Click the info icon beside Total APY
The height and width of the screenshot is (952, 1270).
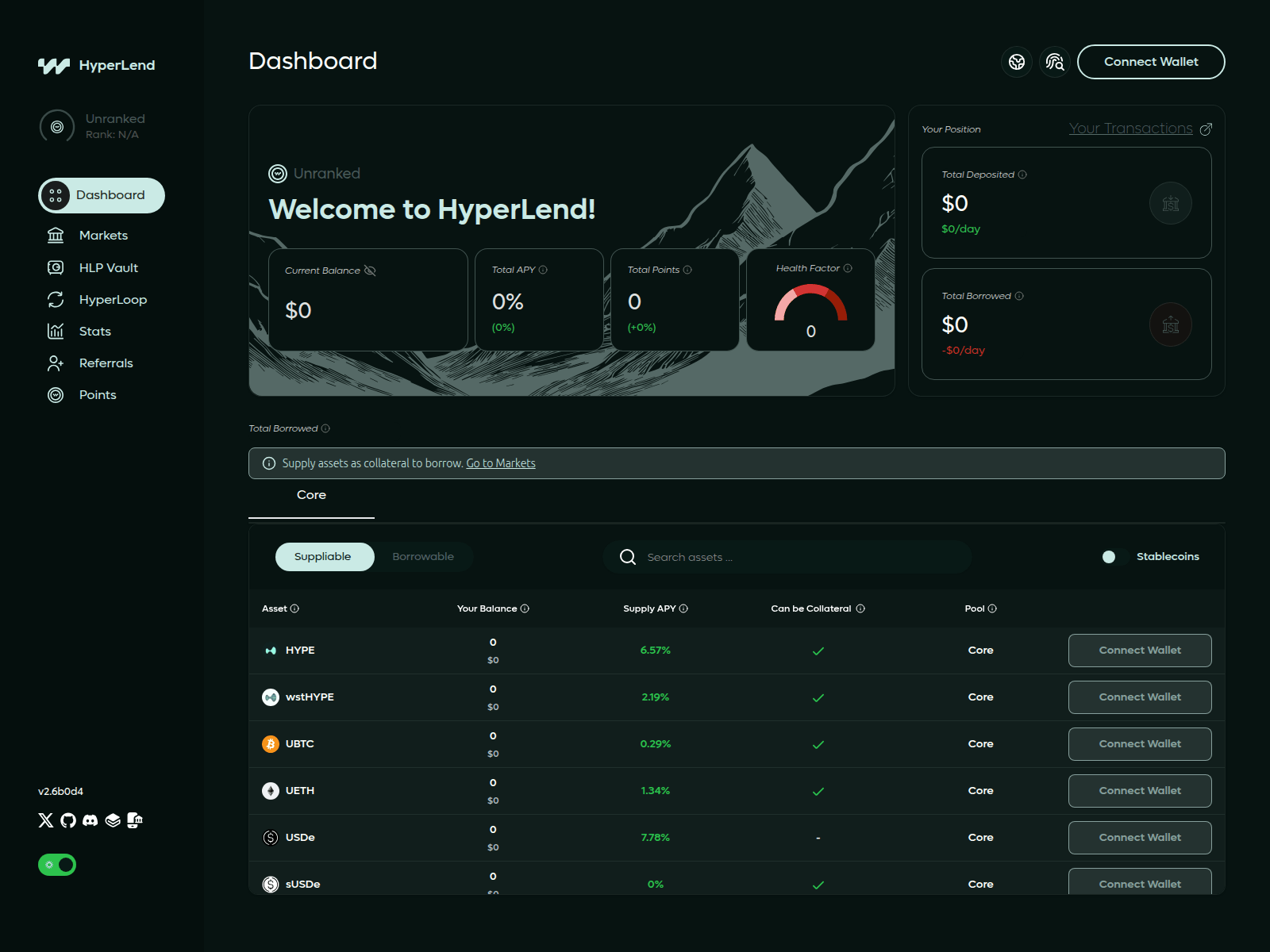click(x=543, y=270)
